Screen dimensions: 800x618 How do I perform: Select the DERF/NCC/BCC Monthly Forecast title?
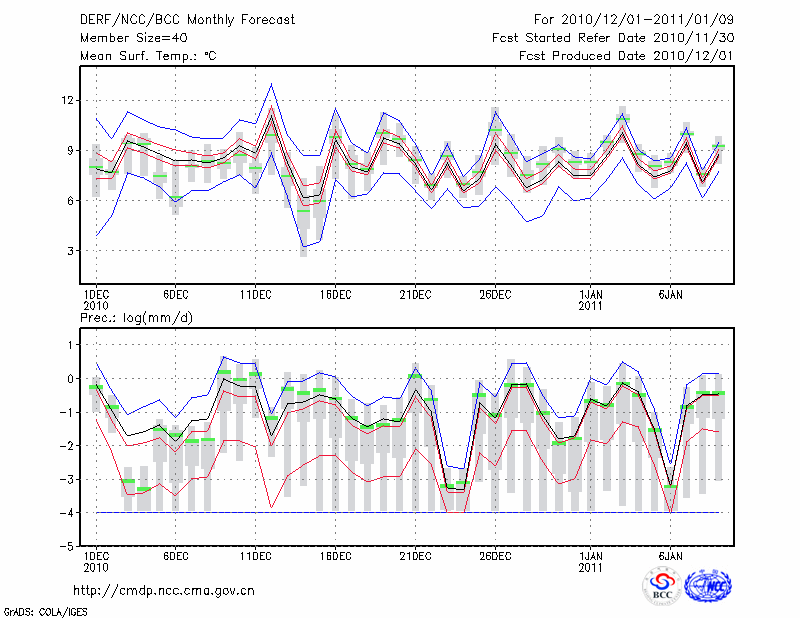pyautogui.click(x=167, y=19)
